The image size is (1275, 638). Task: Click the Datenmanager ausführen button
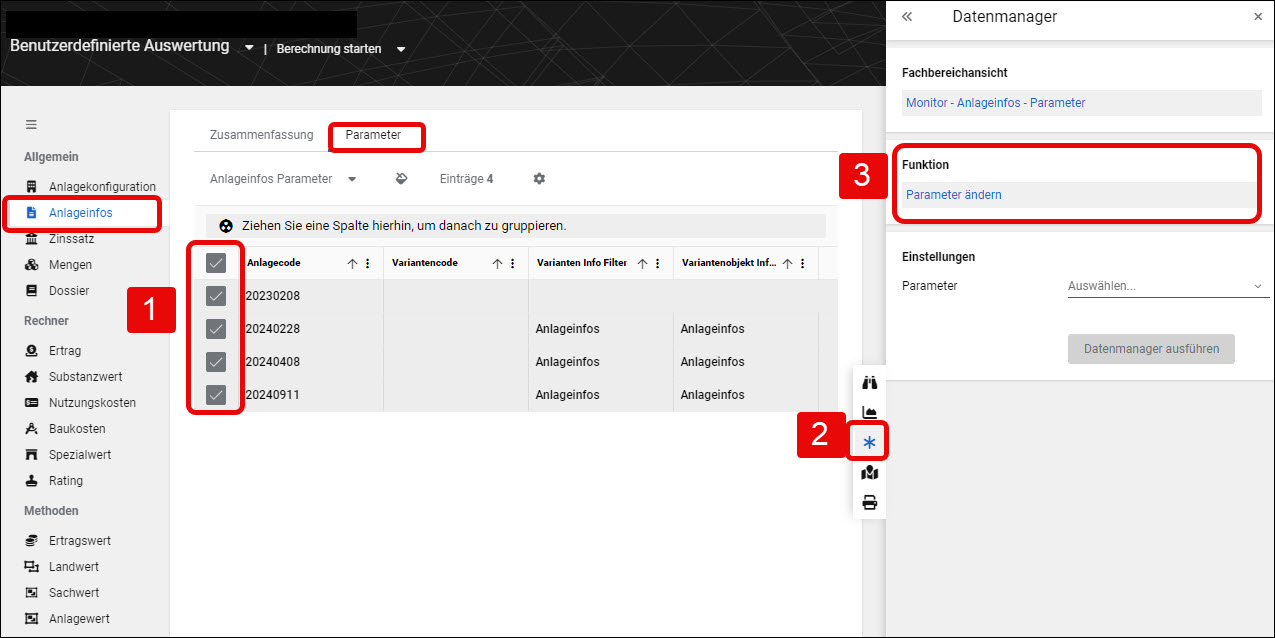[1151, 349]
